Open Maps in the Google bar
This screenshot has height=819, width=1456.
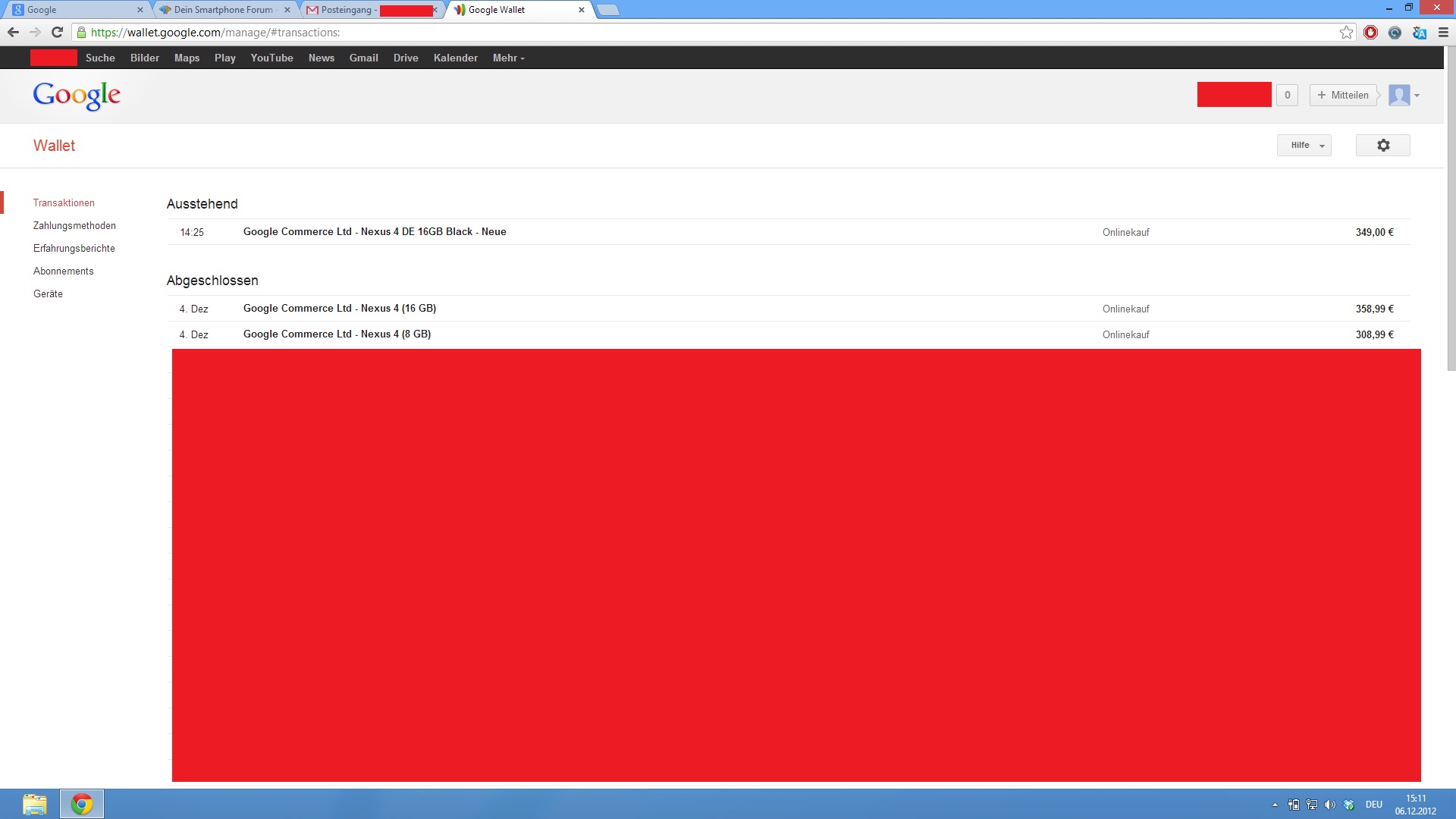click(187, 58)
